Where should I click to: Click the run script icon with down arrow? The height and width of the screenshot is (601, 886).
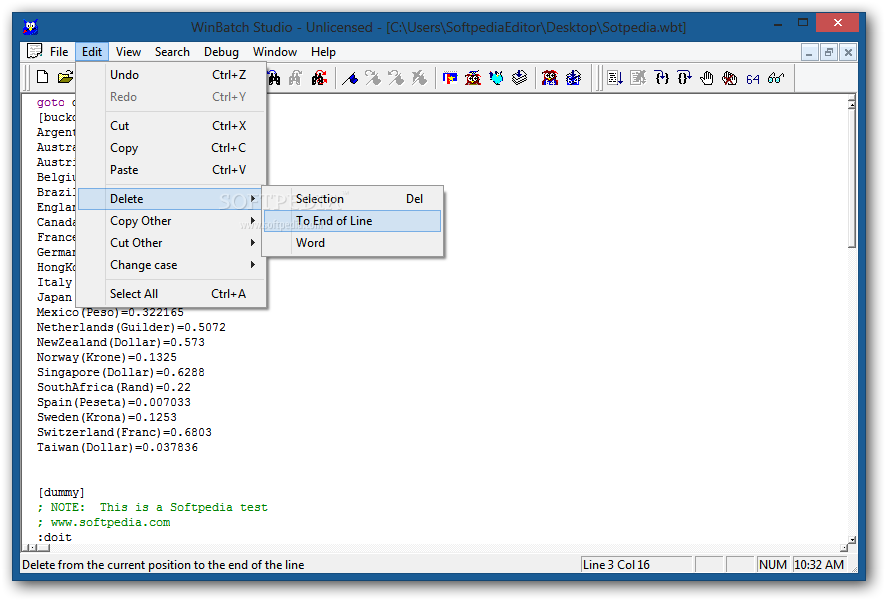[x=615, y=78]
